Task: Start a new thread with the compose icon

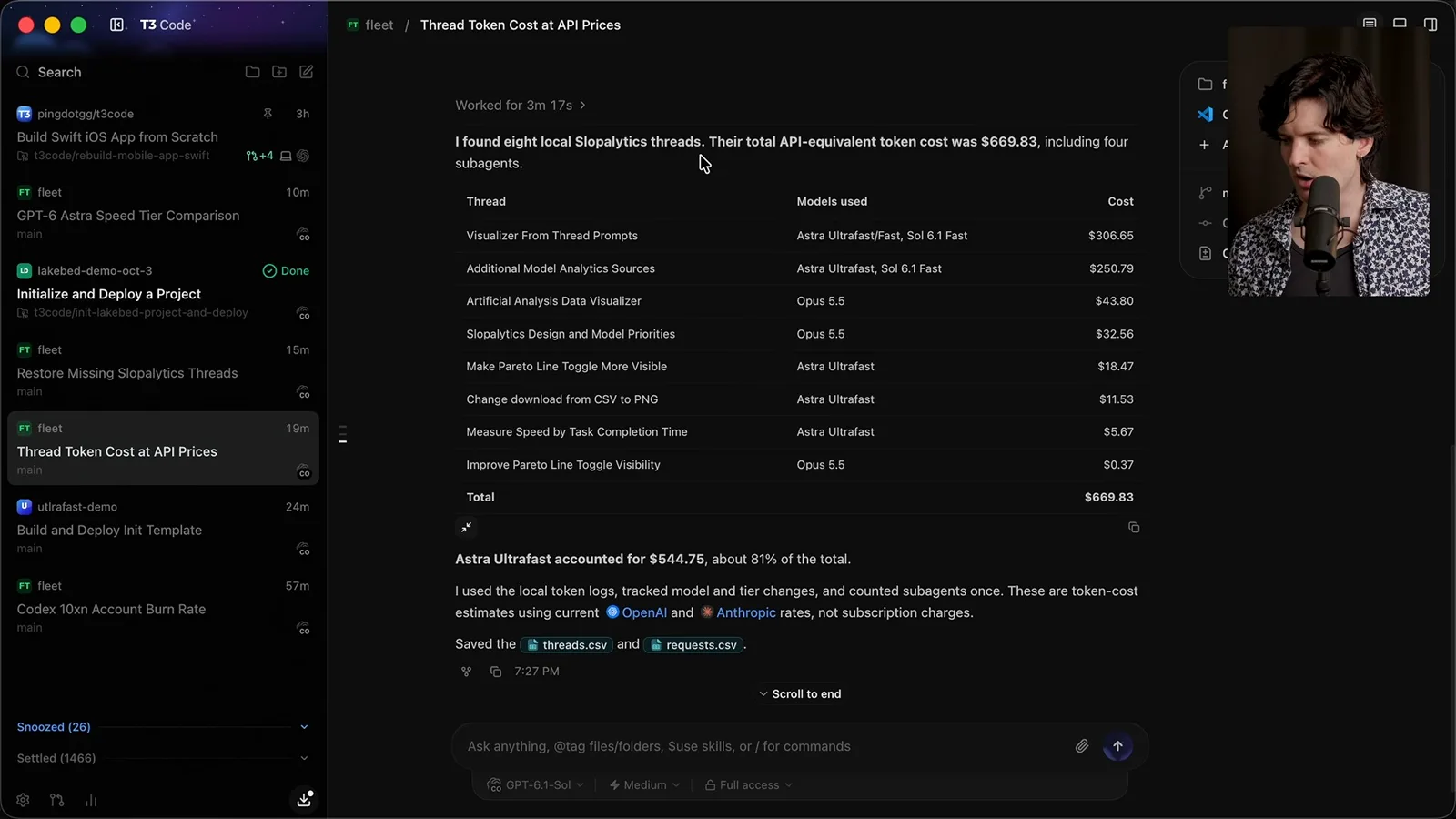Action: [307, 72]
